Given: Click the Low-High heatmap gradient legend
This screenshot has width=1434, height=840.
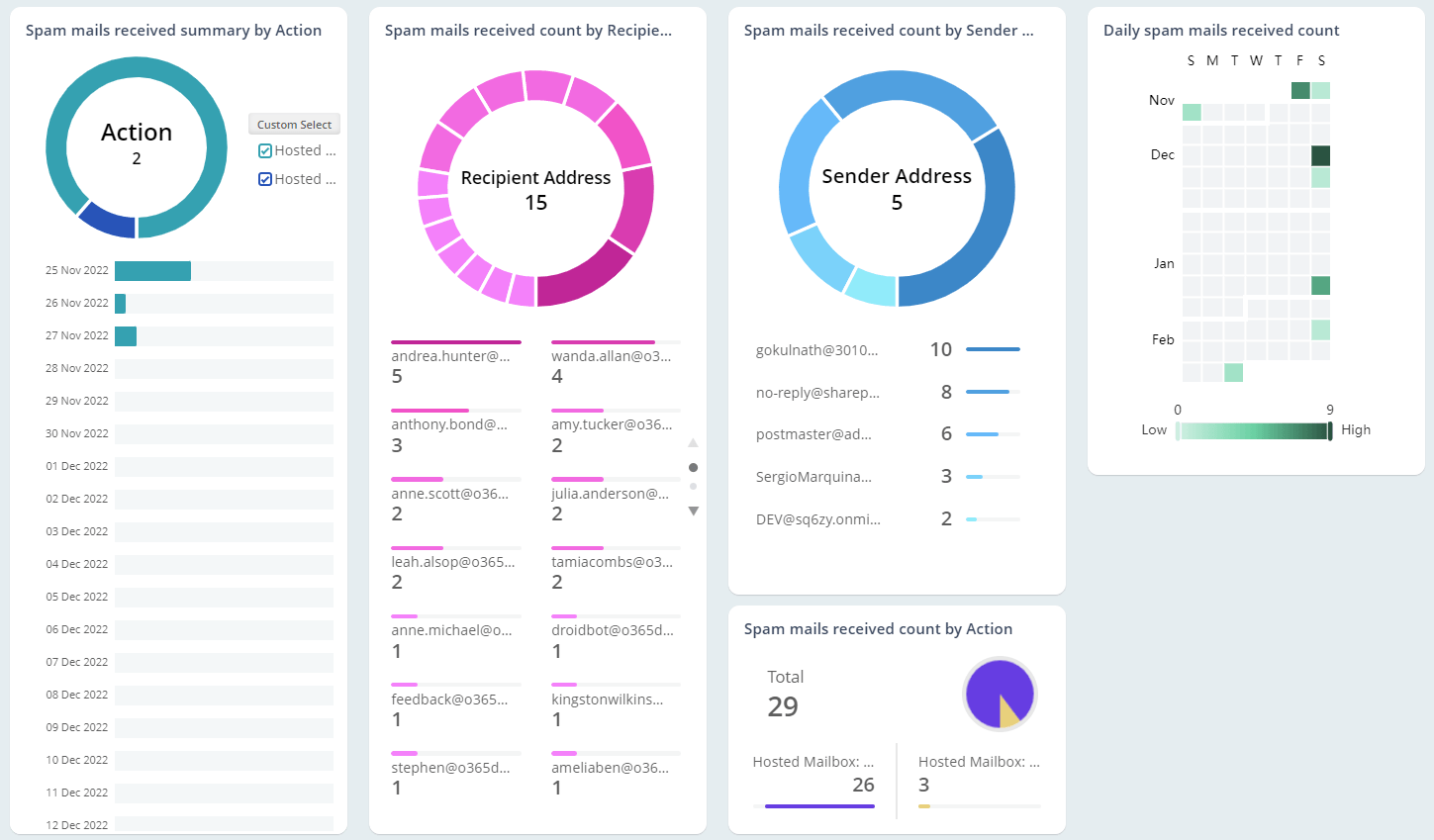Looking at the screenshot, I should coord(1252,429).
